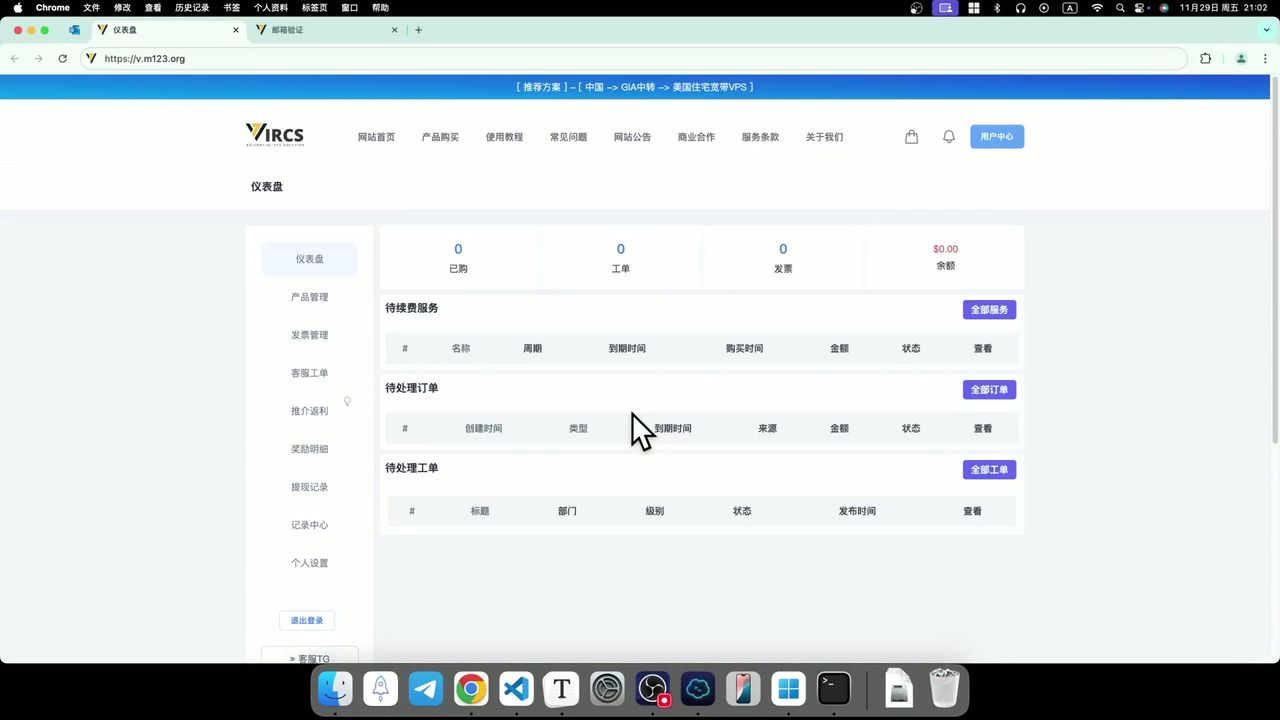
Task: Open 产品管理 in the sidebar
Action: pos(309,297)
